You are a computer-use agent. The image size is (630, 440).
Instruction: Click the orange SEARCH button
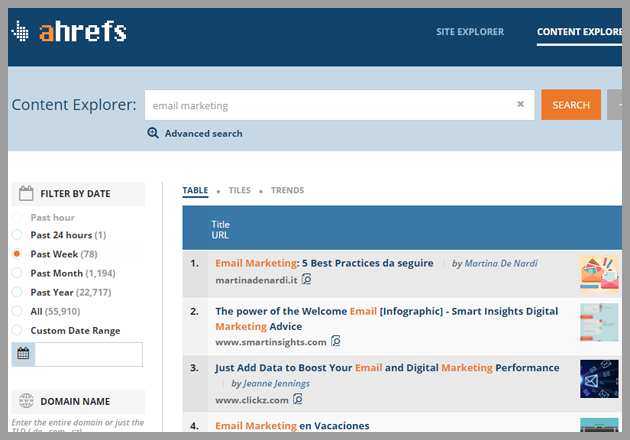571,104
